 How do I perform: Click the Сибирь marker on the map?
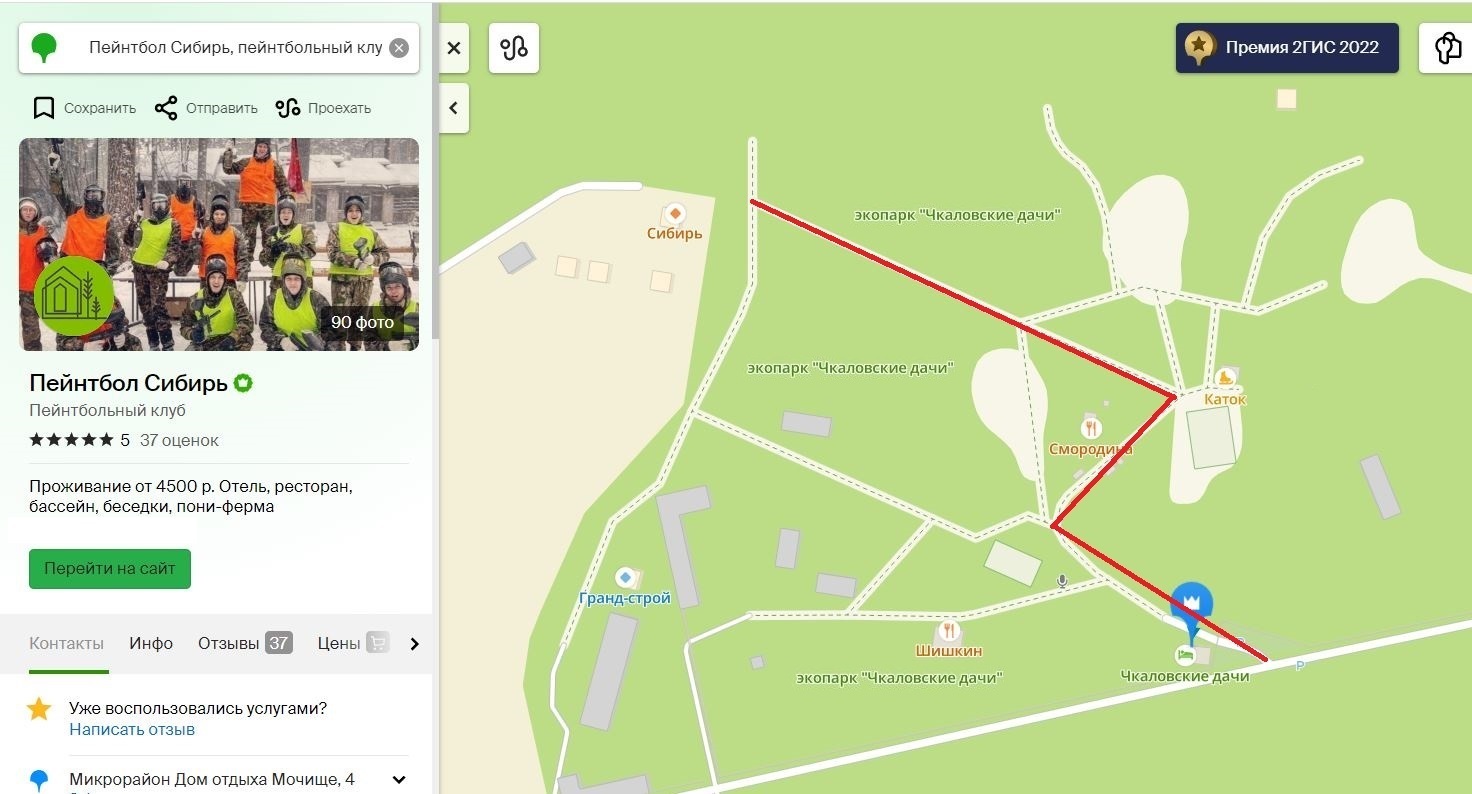tap(675, 213)
